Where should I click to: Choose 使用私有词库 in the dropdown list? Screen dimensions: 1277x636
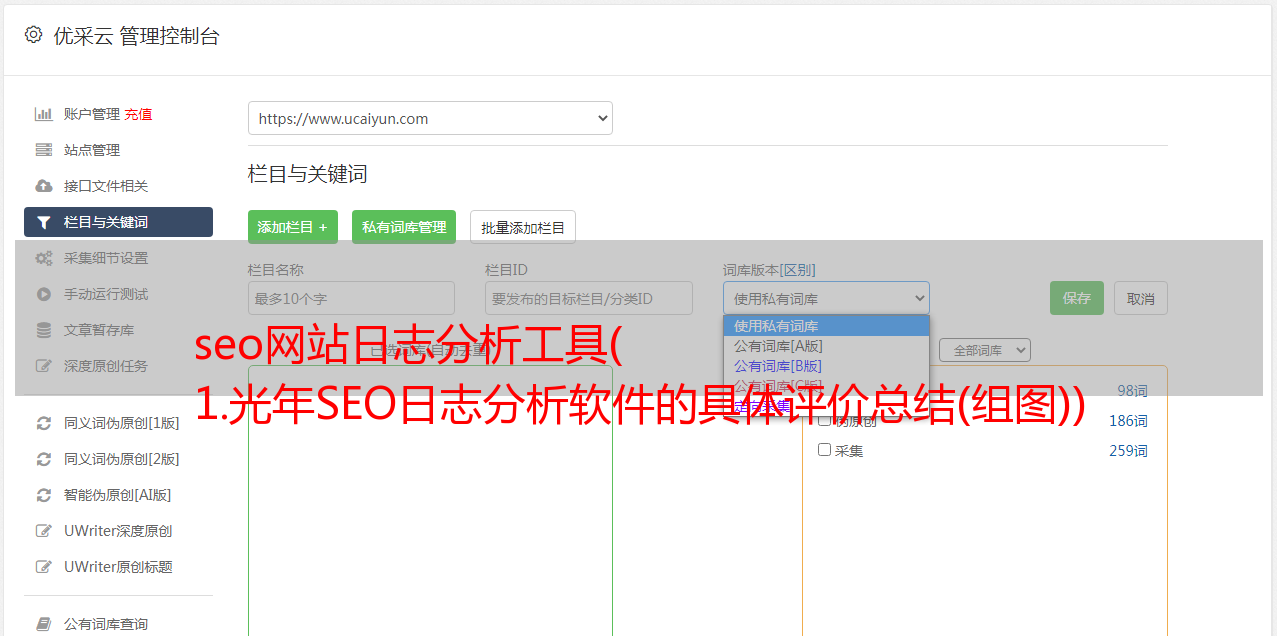coord(826,326)
